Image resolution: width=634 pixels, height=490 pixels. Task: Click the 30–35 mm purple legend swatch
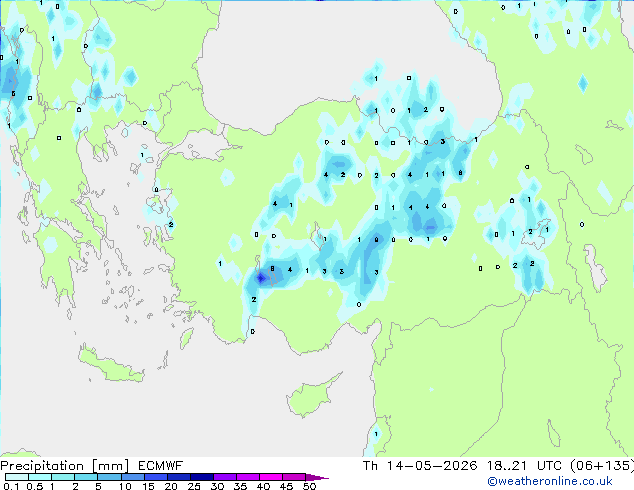click(225, 477)
